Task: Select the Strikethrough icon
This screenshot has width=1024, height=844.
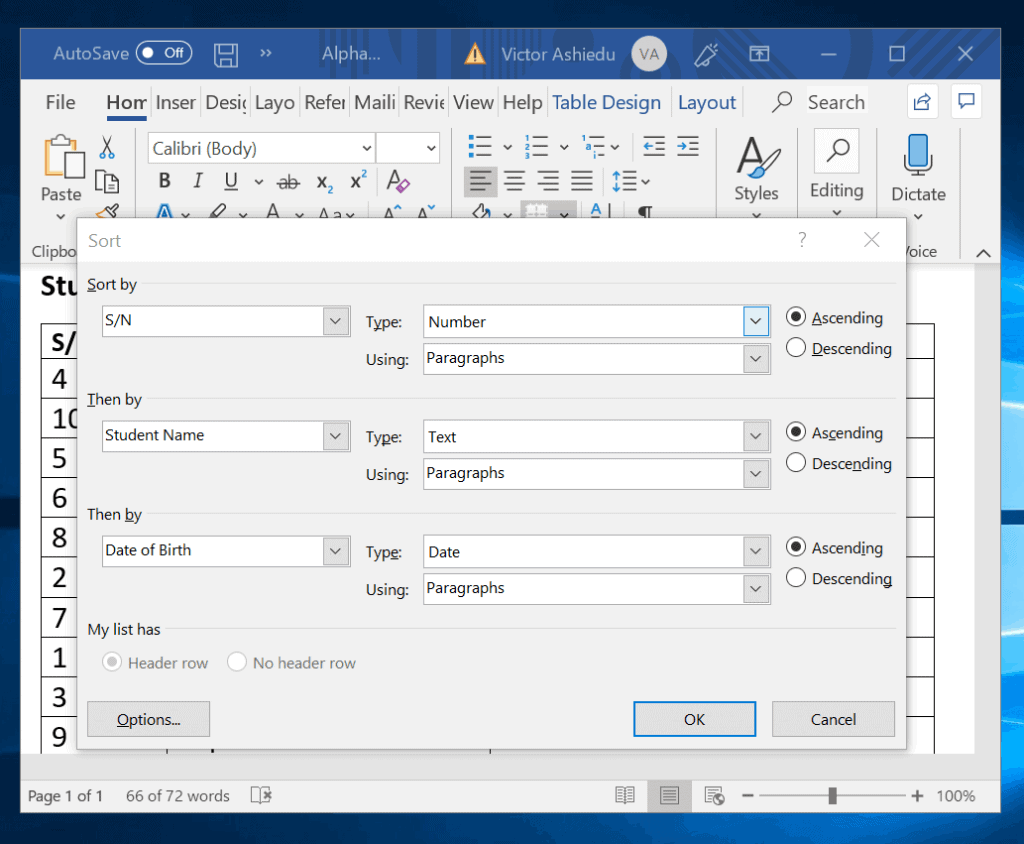Action: point(288,181)
